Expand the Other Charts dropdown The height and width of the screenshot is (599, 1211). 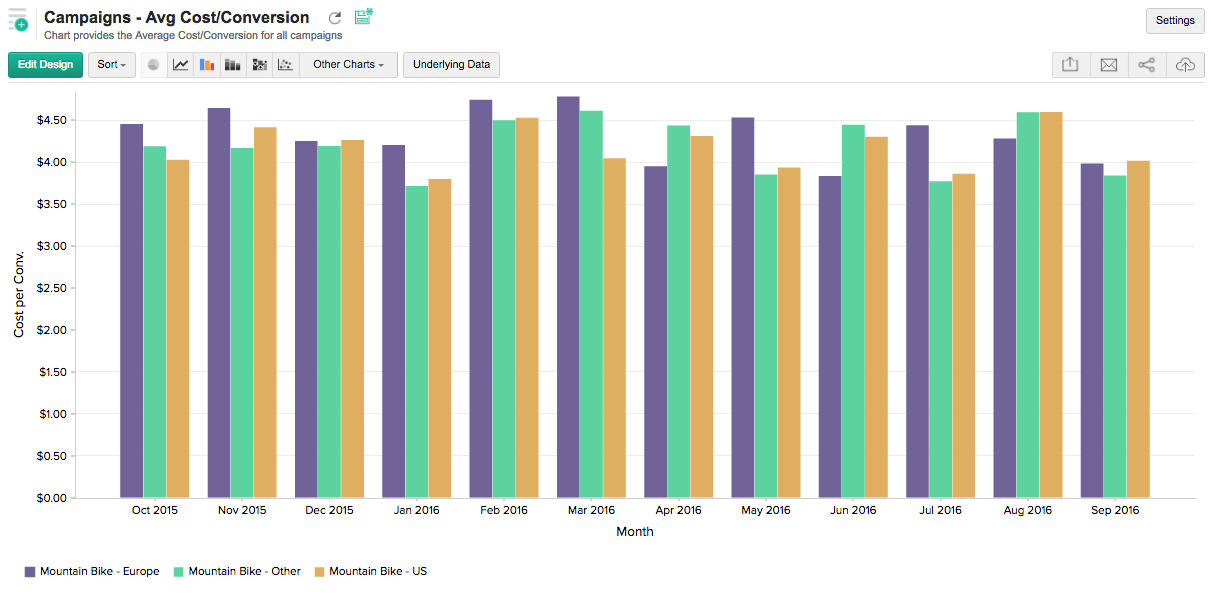coord(348,65)
